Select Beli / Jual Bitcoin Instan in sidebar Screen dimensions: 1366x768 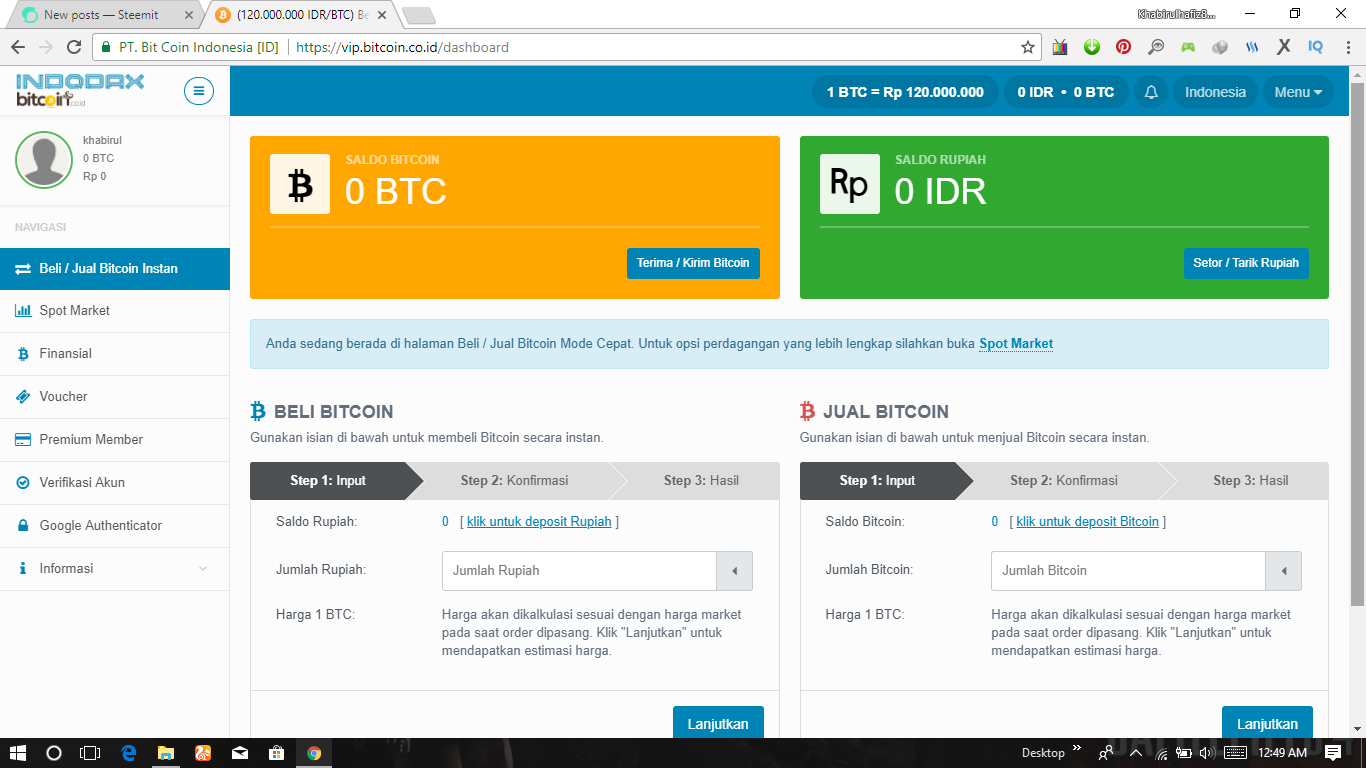(x=115, y=268)
